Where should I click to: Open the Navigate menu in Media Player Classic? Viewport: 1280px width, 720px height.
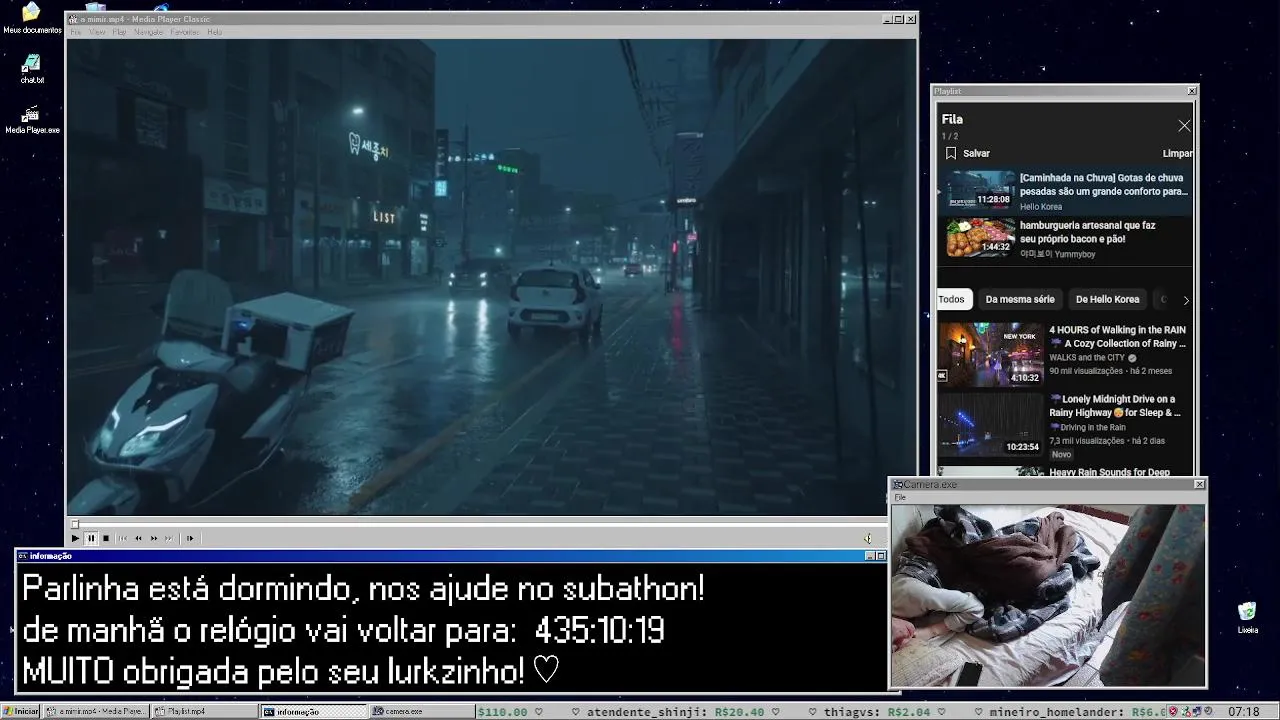(148, 32)
